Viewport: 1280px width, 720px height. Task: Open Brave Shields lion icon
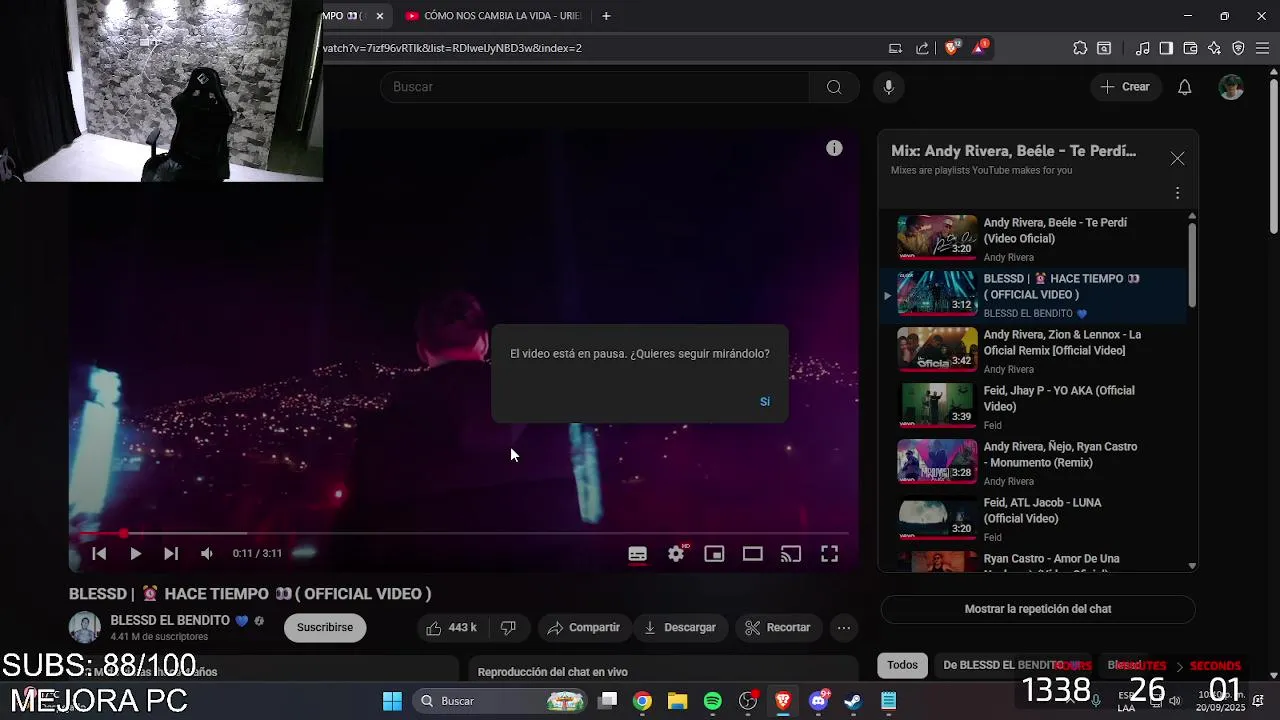pyautogui.click(x=952, y=47)
